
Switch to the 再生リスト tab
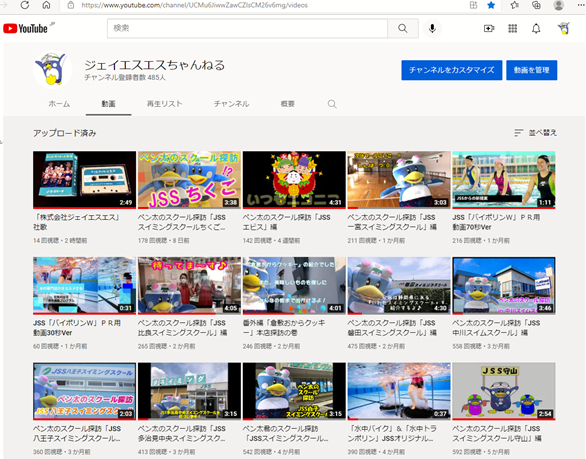[164, 104]
